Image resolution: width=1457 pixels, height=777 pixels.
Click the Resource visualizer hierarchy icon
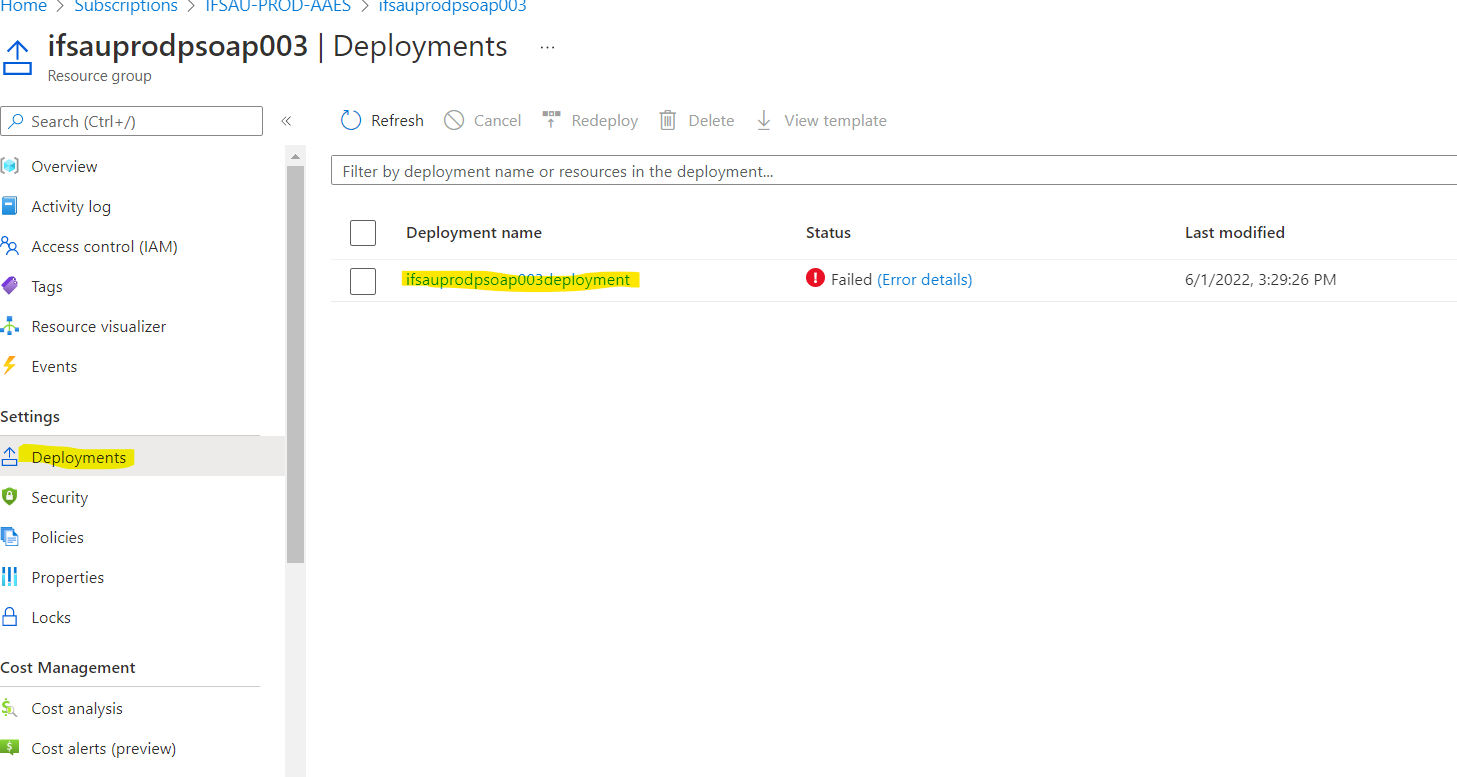coord(10,326)
